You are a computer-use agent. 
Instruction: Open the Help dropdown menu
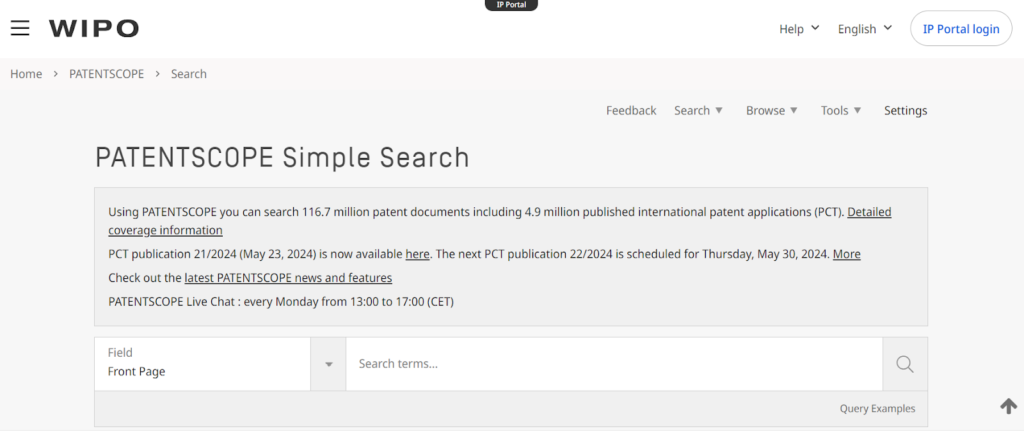pos(799,29)
